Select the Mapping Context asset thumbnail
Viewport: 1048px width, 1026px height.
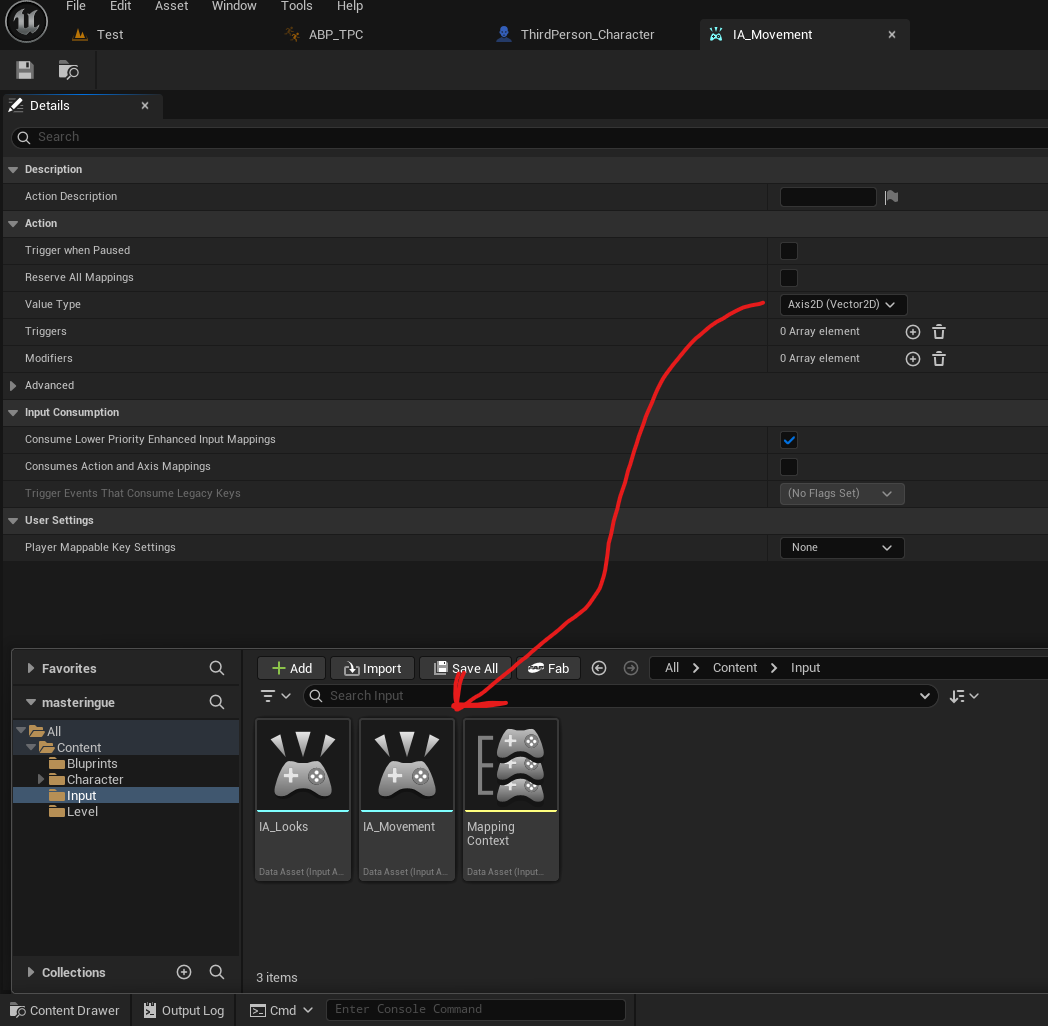511,766
